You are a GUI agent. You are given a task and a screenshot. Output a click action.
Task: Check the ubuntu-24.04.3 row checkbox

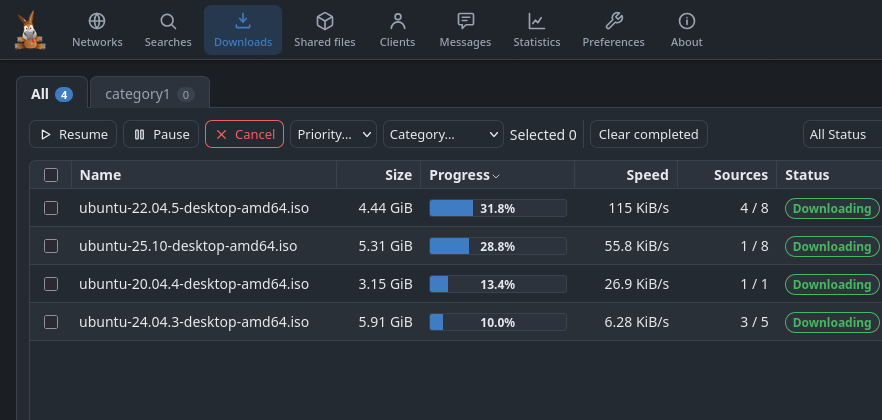pyautogui.click(x=51, y=322)
